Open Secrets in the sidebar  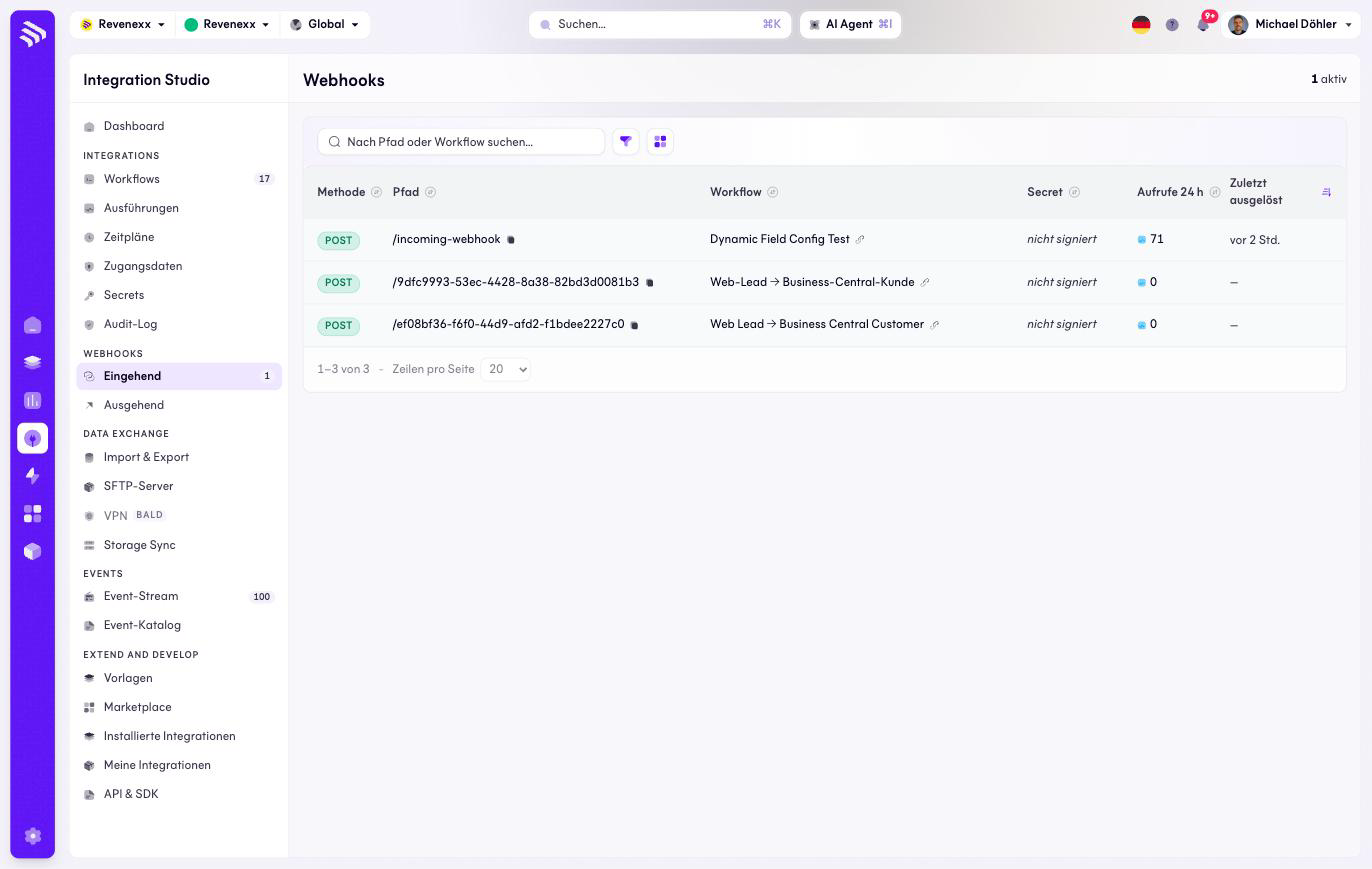pos(179,295)
